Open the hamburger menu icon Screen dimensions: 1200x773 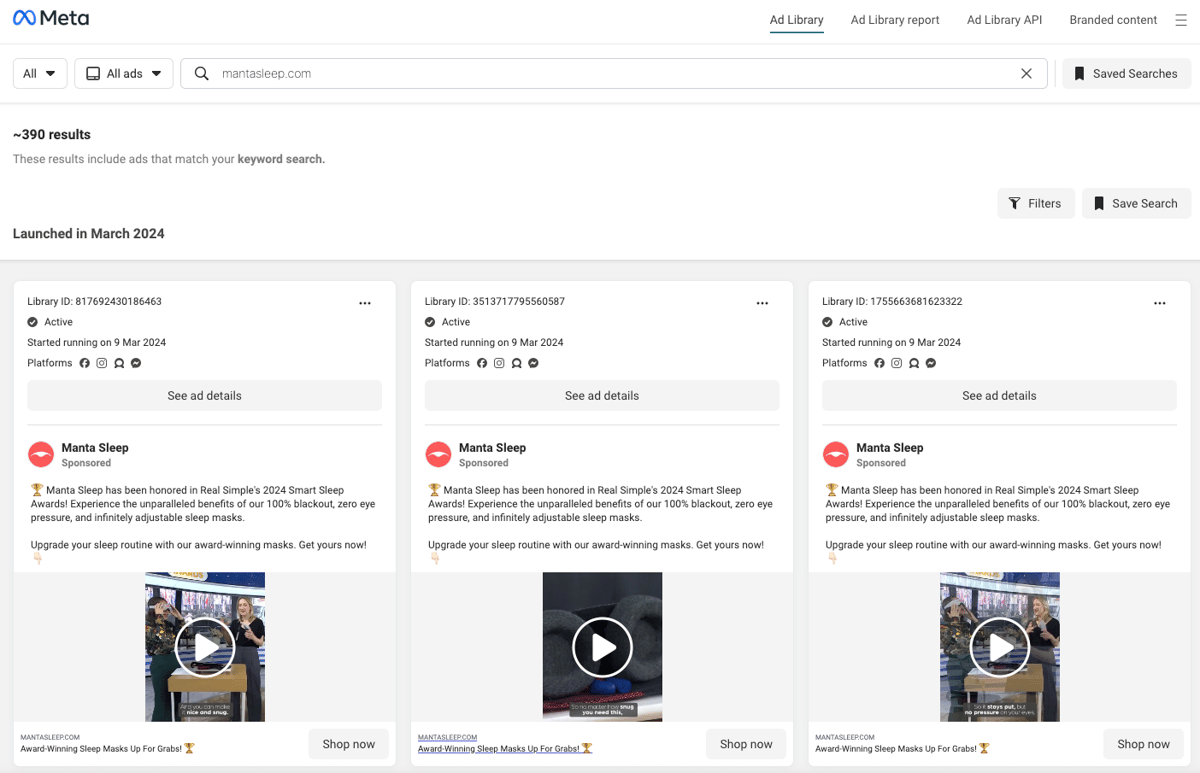click(x=1181, y=20)
